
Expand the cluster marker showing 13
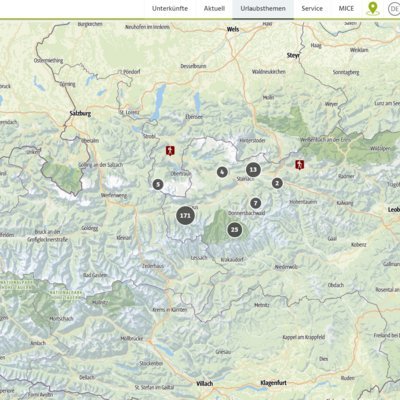click(253, 170)
